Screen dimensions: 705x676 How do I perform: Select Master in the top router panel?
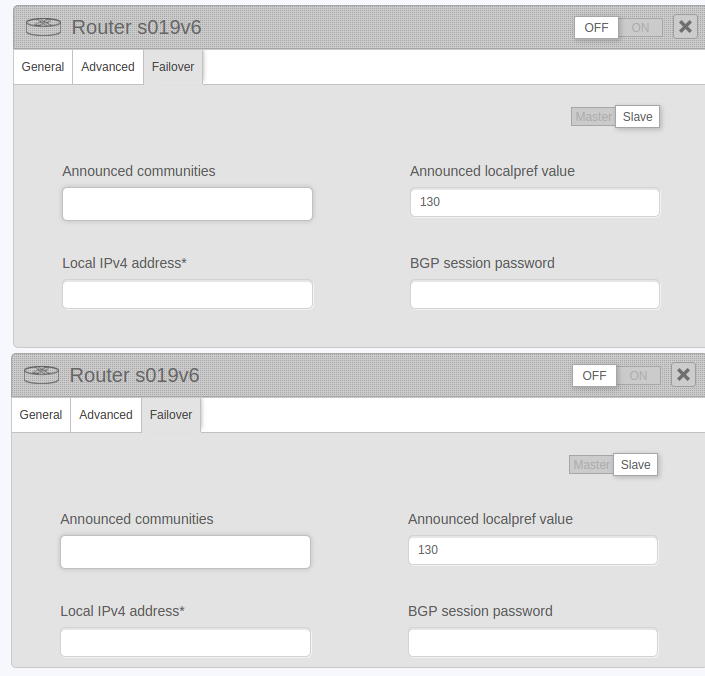[593, 117]
